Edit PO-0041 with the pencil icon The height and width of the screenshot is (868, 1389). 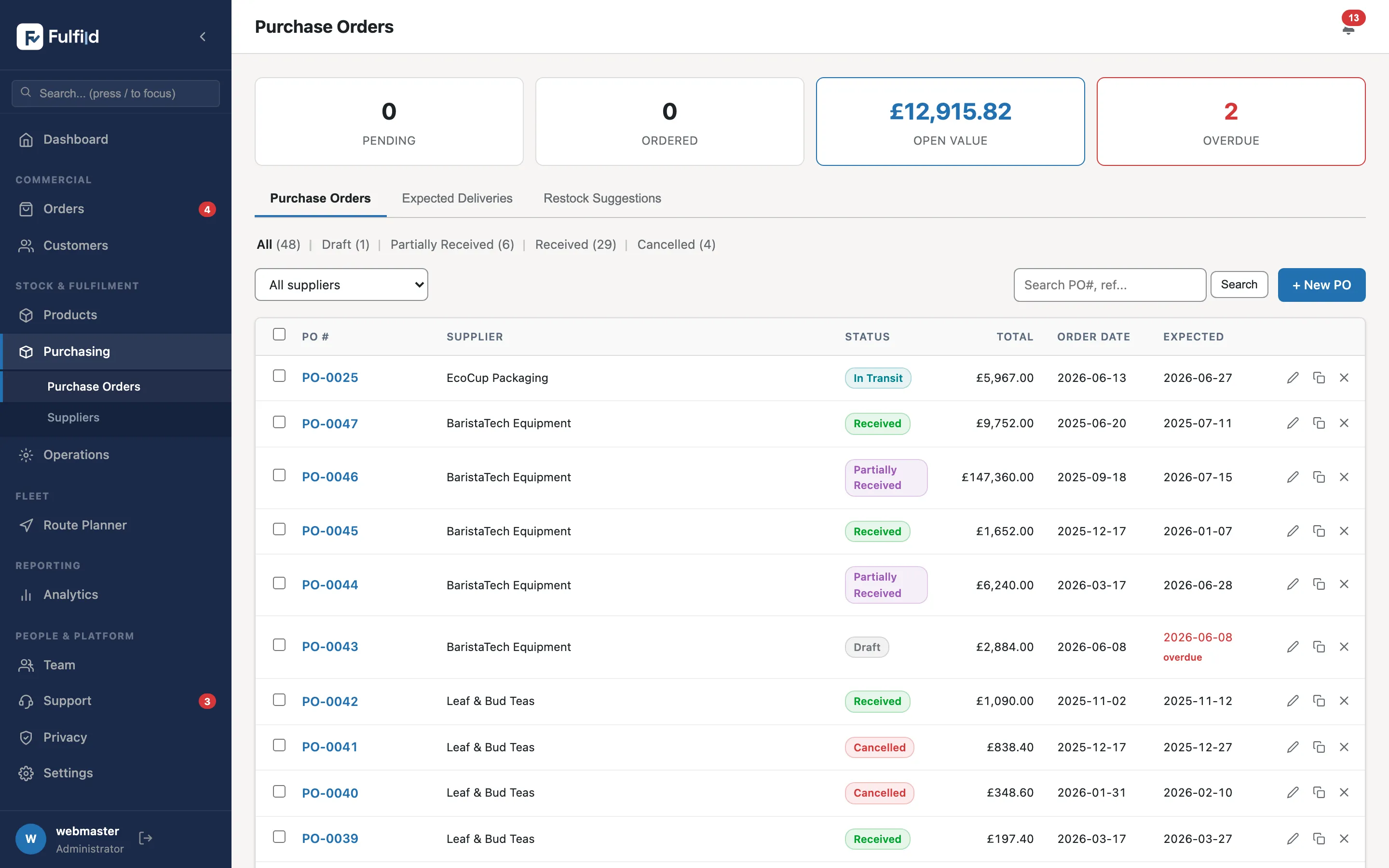1293,747
